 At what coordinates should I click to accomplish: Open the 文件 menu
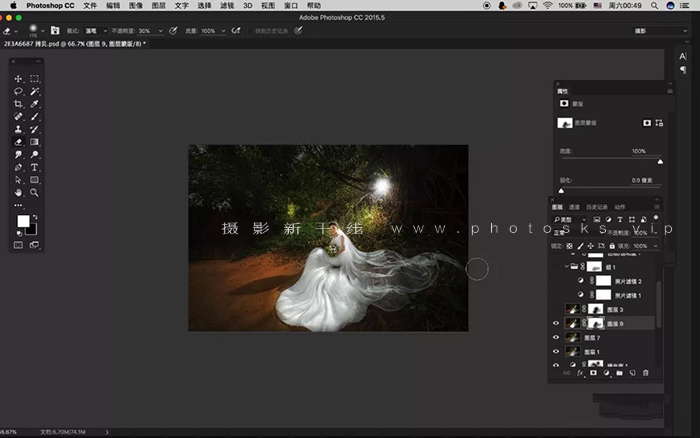[90, 5]
